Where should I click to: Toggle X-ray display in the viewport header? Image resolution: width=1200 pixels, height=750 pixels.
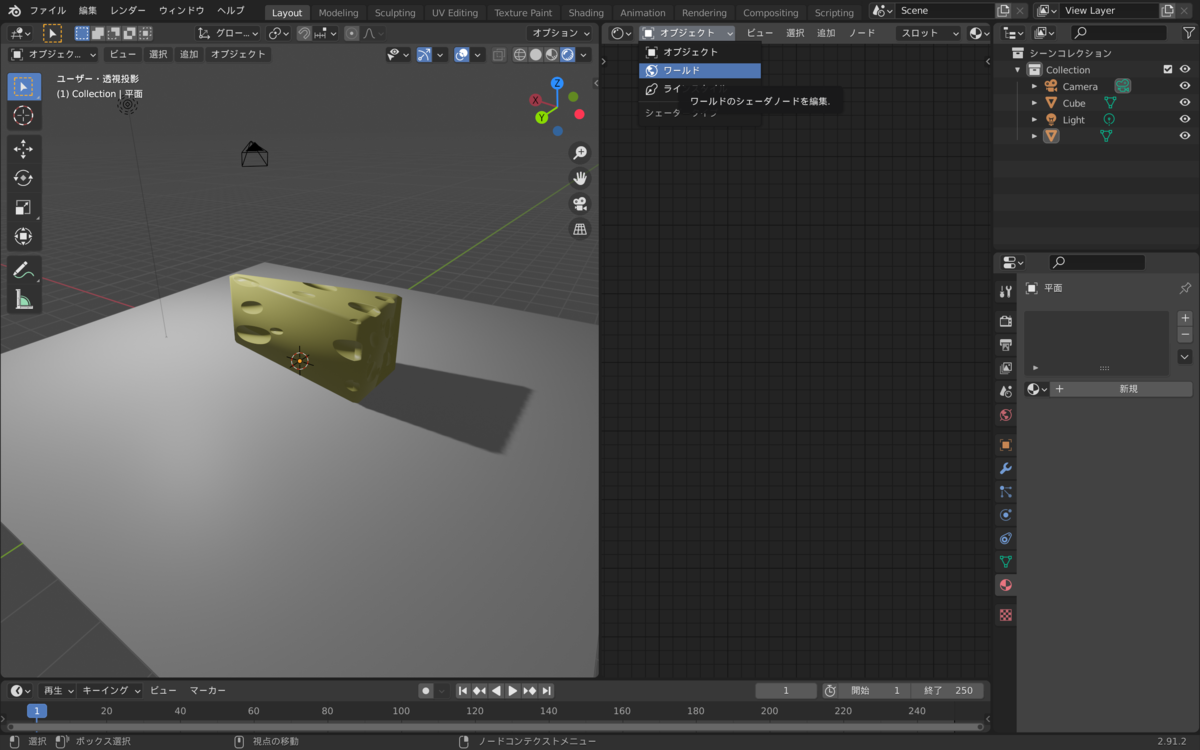[x=499, y=54]
